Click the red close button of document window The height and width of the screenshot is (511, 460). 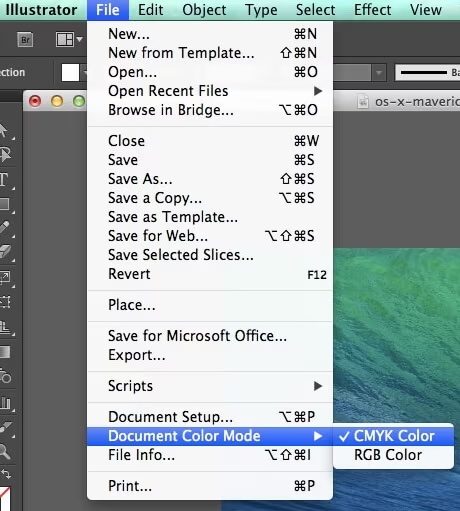(x=35, y=101)
